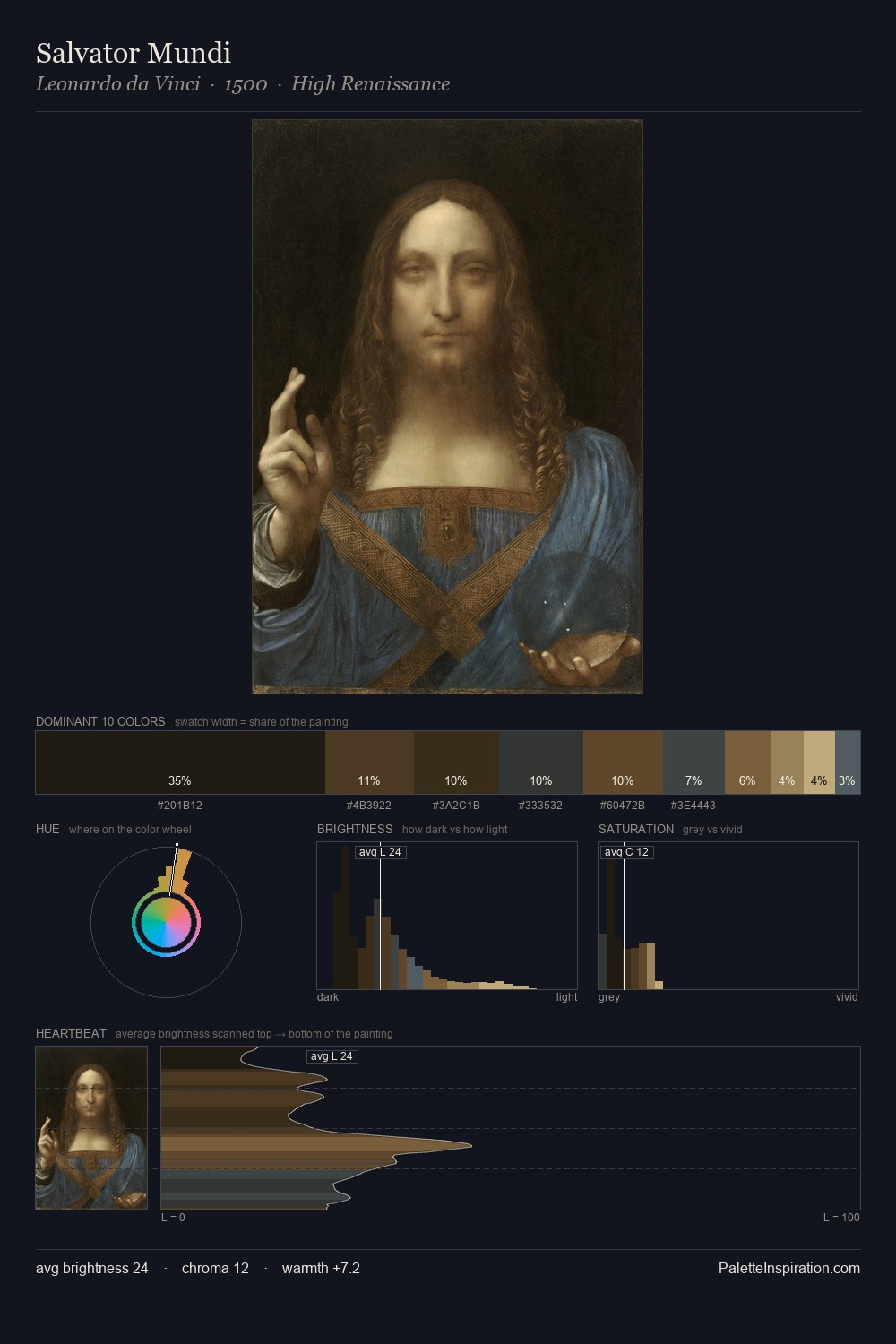Click the "avg L 24" label in Heartbeat chart
Viewport: 896px width, 1344px height.
click(x=332, y=1056)
